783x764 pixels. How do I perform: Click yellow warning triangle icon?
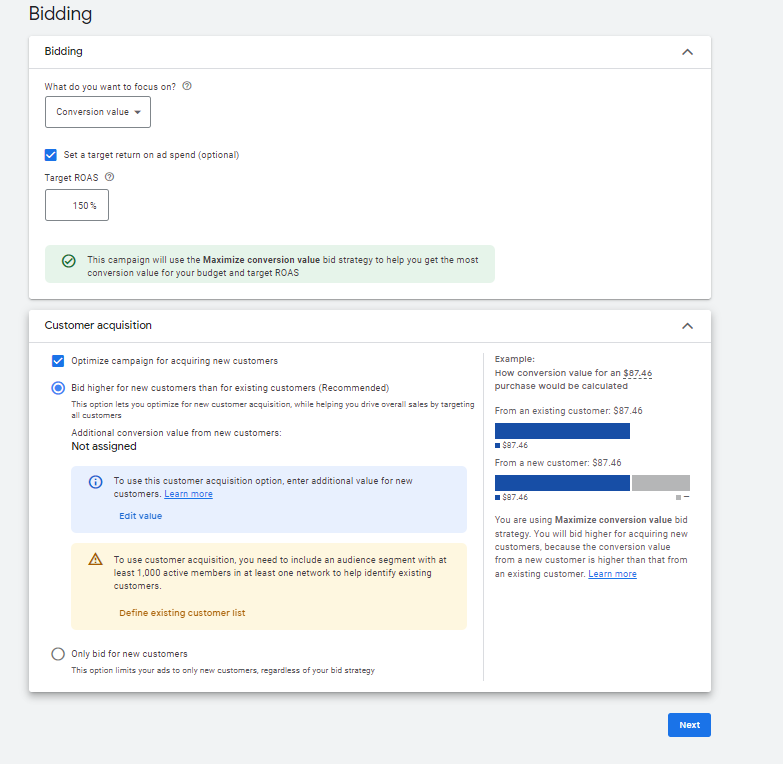click(x=96, y=559)
